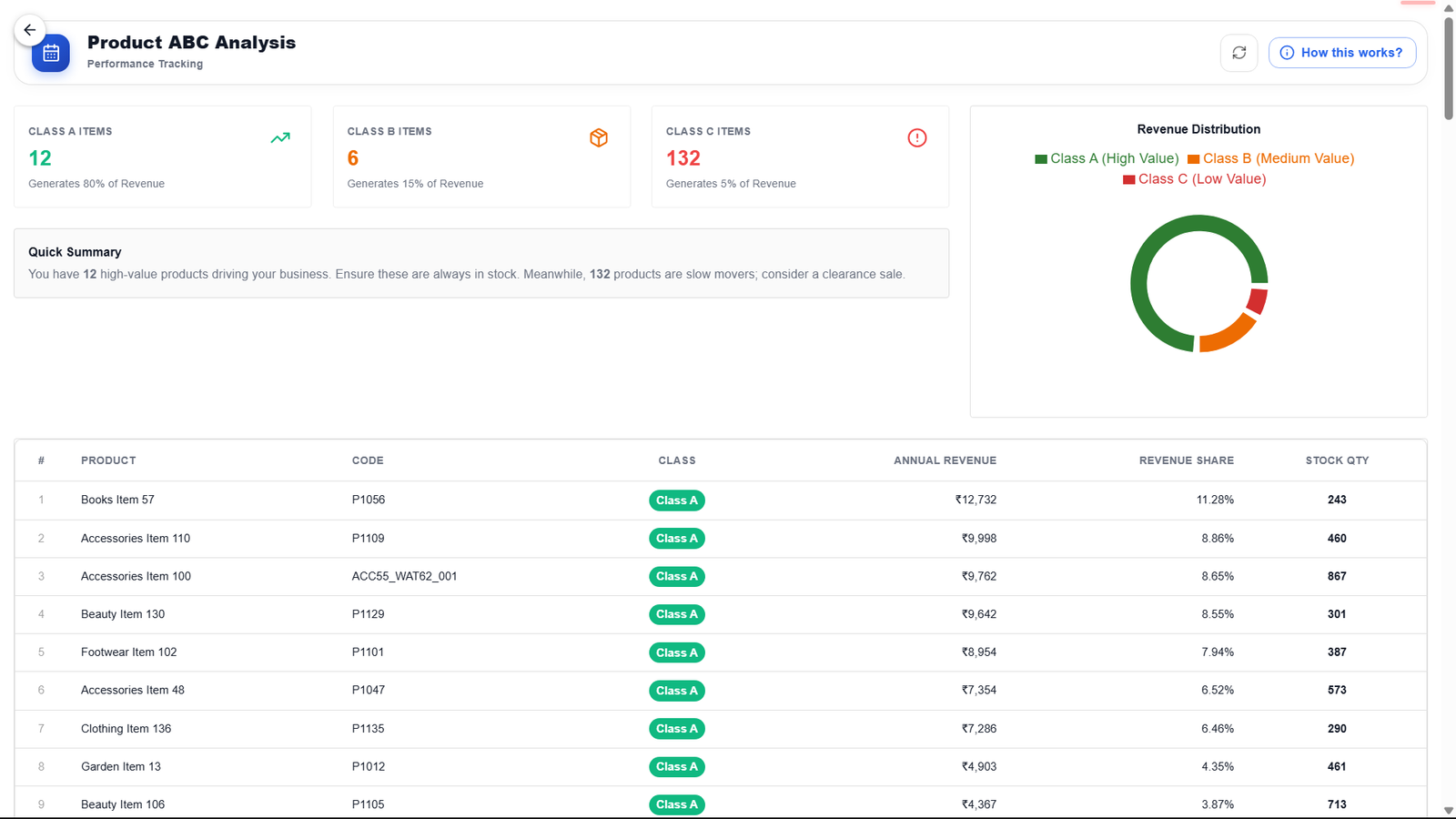The width and height of the screenshot is (1456, 819).
Task: Click the blue calendar app icon
Action: [51, 54]
